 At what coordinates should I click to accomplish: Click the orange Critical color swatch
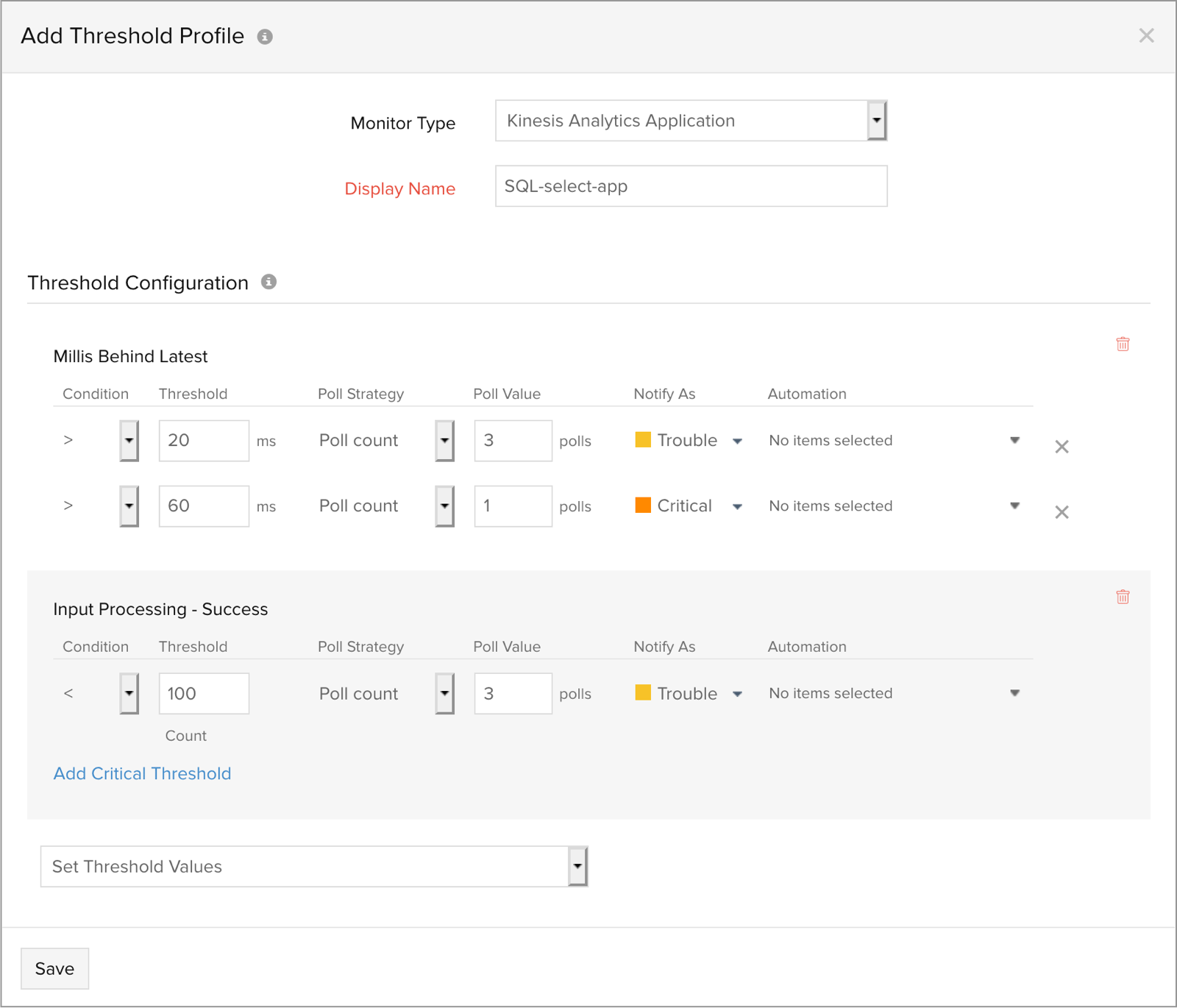point(643,505)
